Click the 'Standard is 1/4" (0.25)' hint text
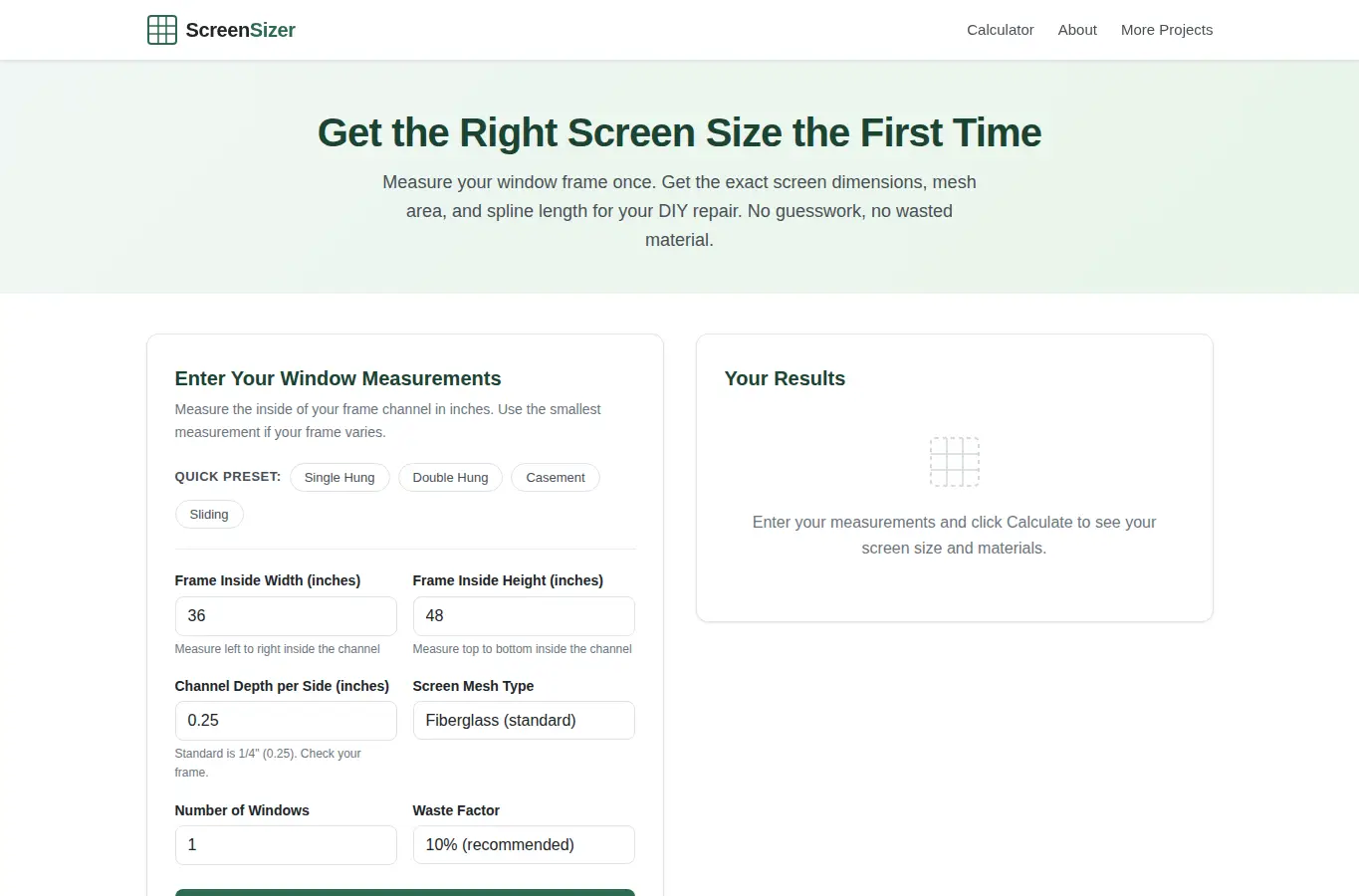Screen dimensions: 1359x896 pos(268,763)
